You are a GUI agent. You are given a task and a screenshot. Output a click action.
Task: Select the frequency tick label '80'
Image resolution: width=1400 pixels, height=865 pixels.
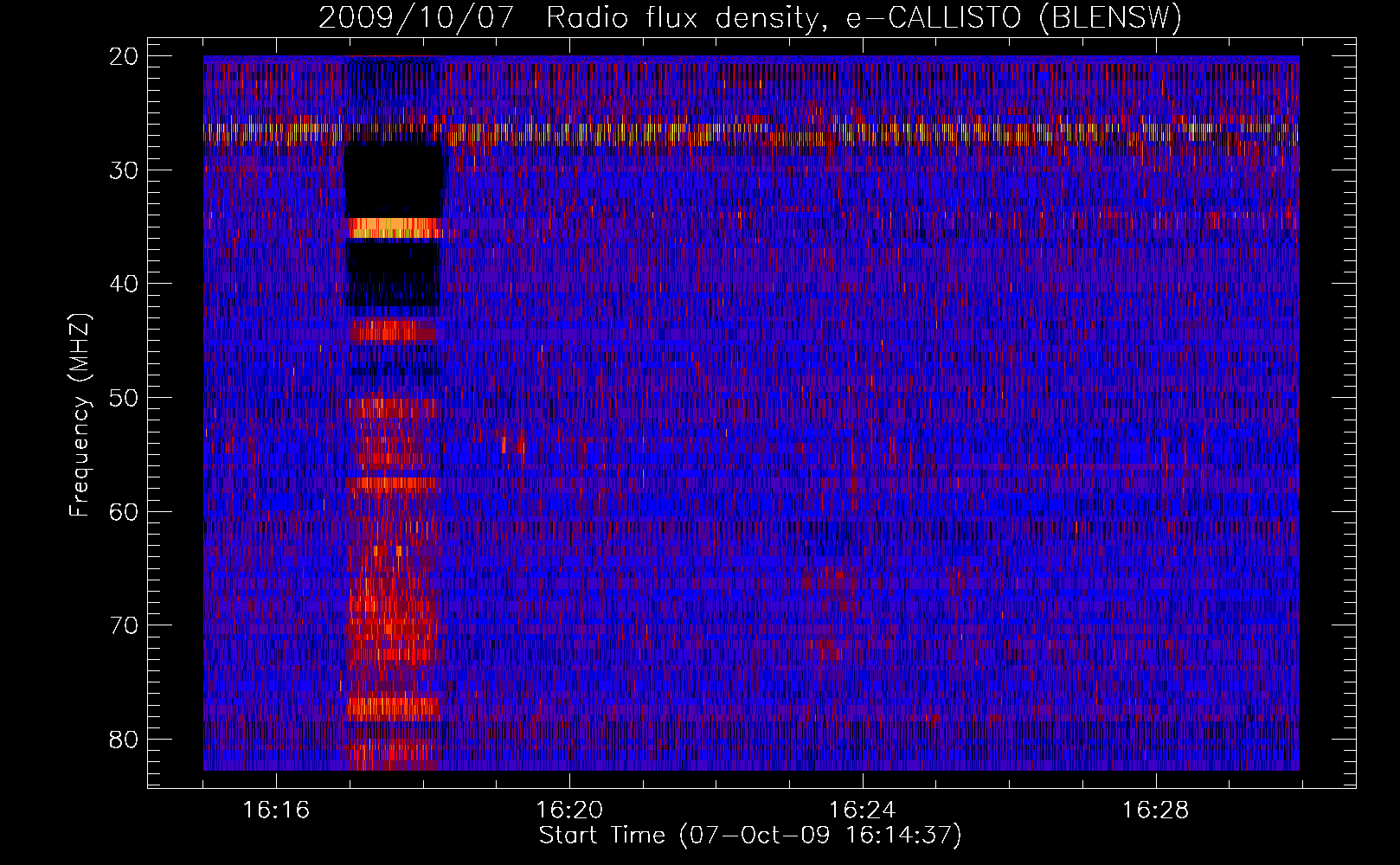coord(125,740)
